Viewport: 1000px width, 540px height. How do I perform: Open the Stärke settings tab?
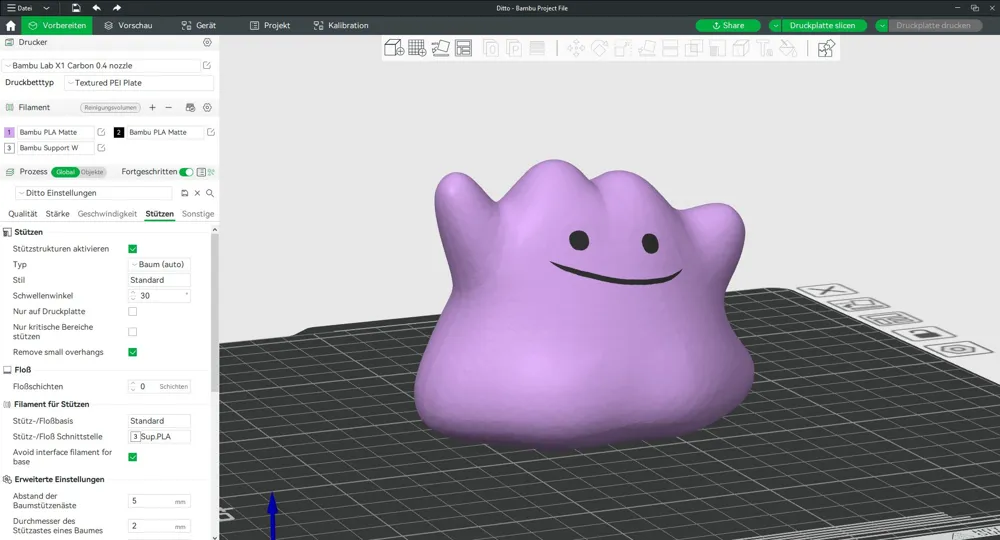click(x=57, y=214)
